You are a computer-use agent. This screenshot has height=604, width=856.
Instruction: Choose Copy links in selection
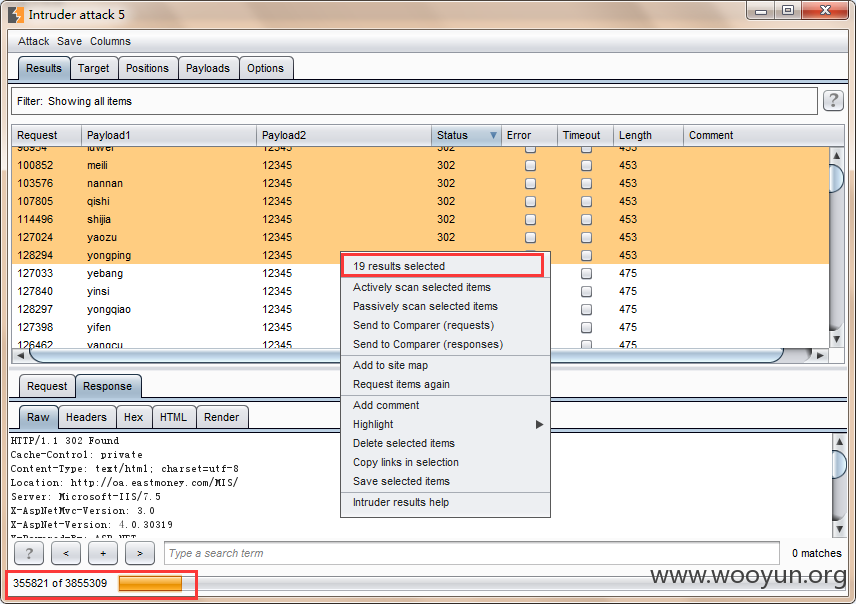[445, 463]
